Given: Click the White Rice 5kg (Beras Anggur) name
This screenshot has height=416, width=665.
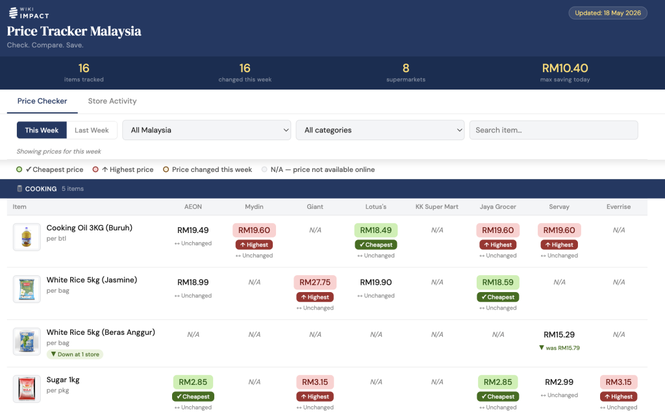Looking at the screenshot, I should click(101, 332).
